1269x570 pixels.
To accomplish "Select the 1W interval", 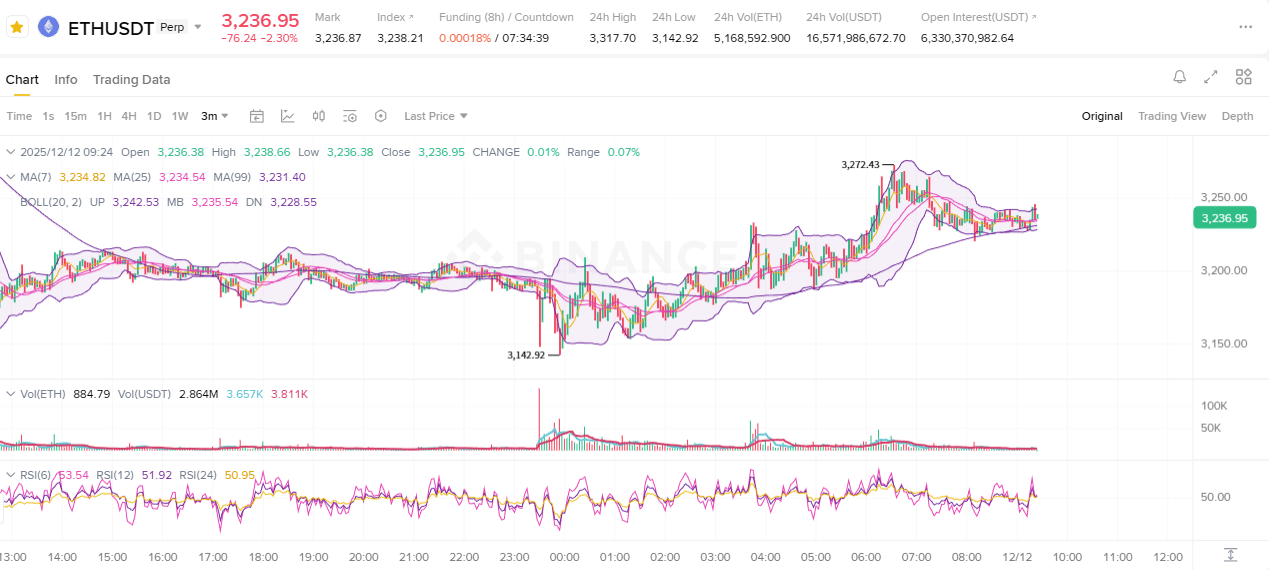I will pyautogui.click(x=180, y=116).
